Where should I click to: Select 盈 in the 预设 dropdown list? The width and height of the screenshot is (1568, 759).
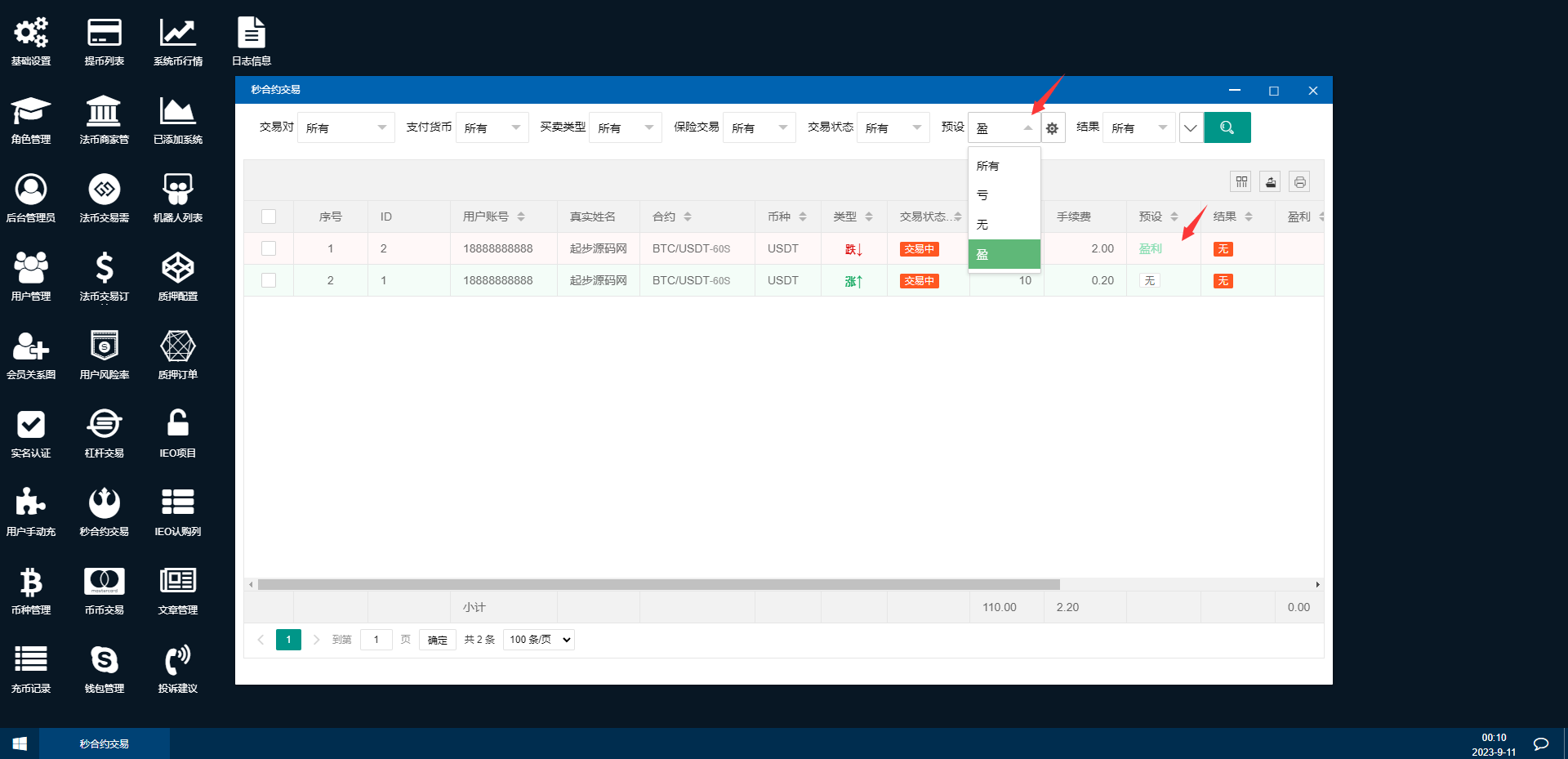[1004, 254]
